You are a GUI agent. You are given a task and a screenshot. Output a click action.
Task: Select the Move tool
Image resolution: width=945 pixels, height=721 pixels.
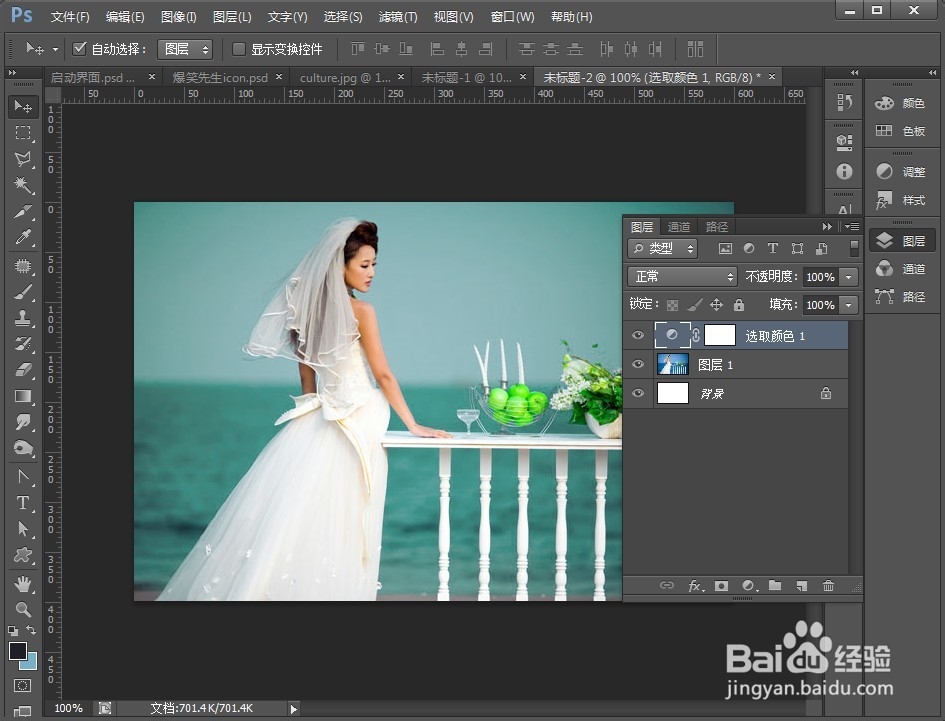(23, 107)
